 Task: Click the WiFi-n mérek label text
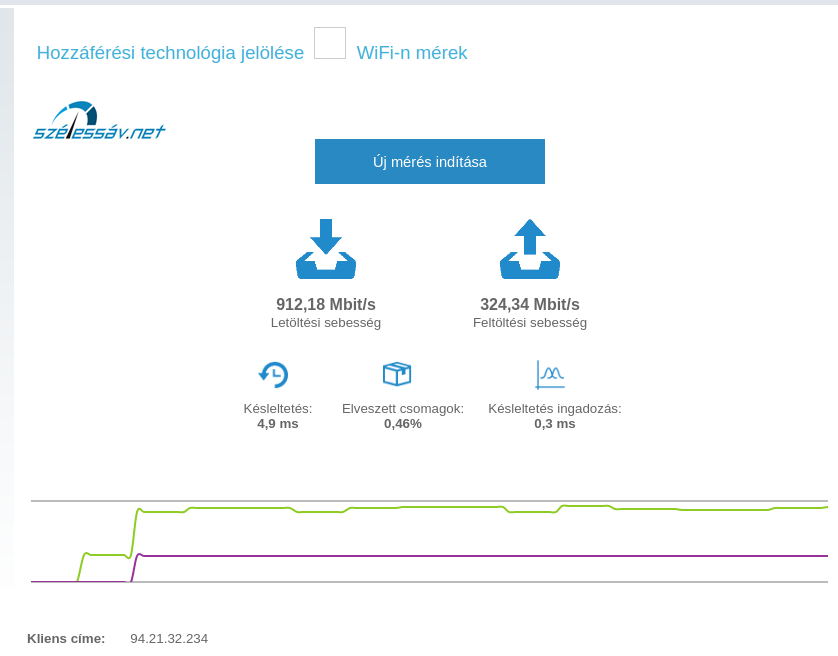412,52
